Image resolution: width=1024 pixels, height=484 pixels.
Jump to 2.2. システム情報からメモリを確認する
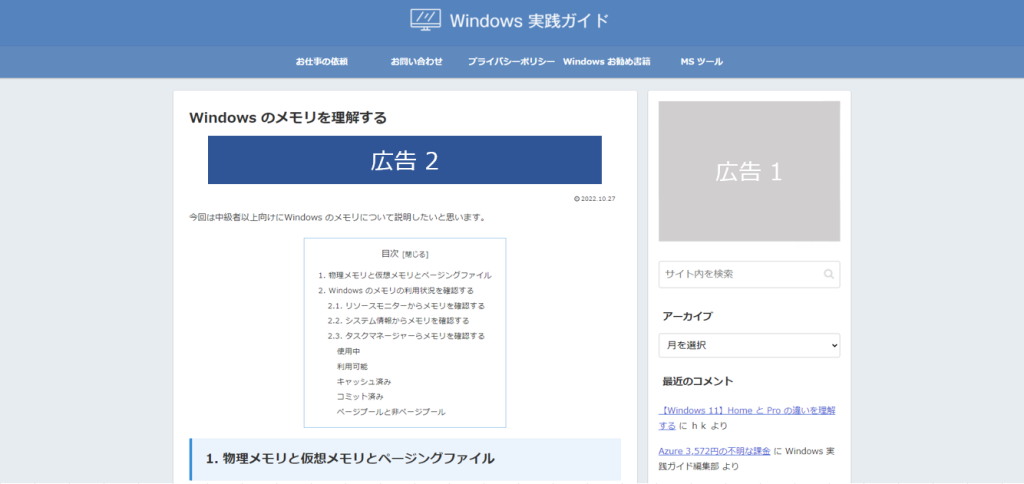(x=398, y=321)
